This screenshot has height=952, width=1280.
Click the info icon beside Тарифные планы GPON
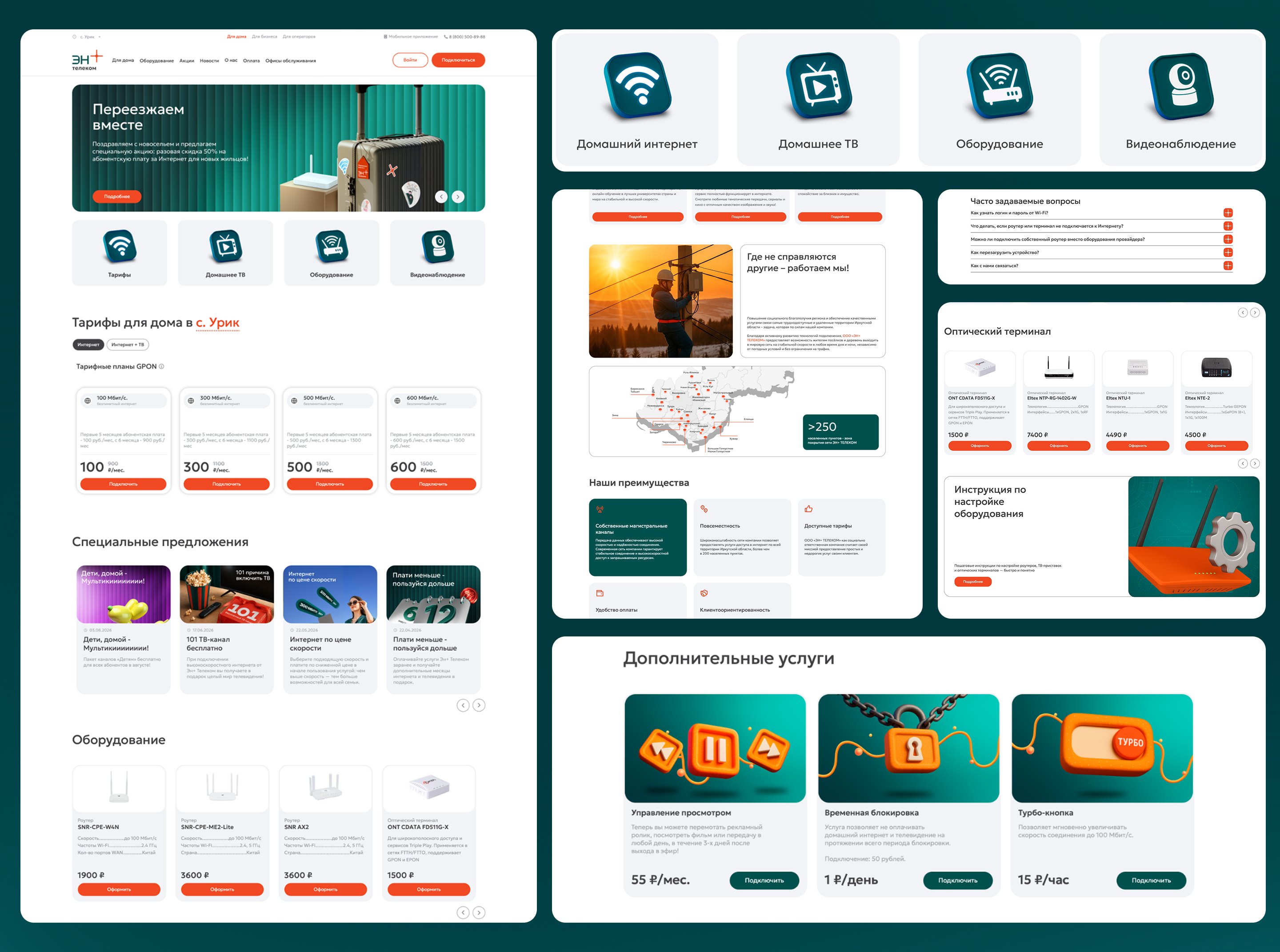(x=161, y=367)
